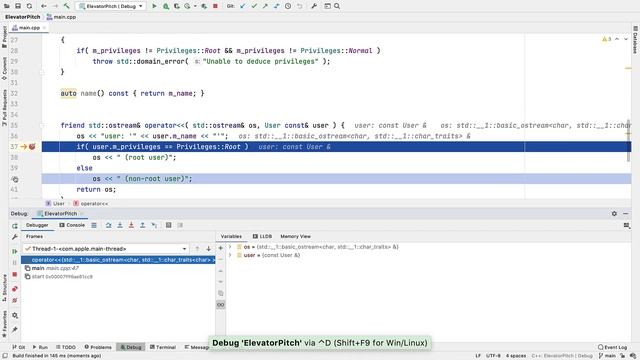This screenshot has height=360, width=640.
Task: Jump to next highlighted warning arrow
Action: [x=626, y=39]
